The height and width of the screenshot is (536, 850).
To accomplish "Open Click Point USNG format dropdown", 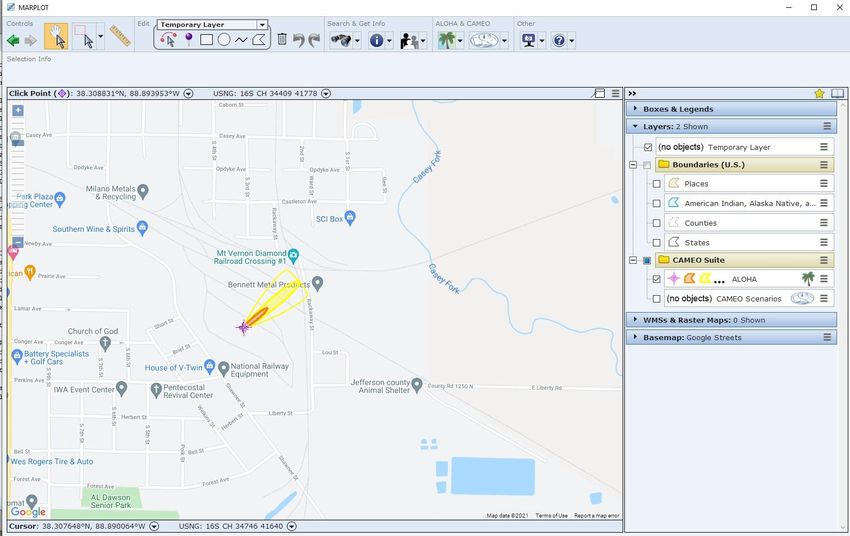I will click(326, 93).
